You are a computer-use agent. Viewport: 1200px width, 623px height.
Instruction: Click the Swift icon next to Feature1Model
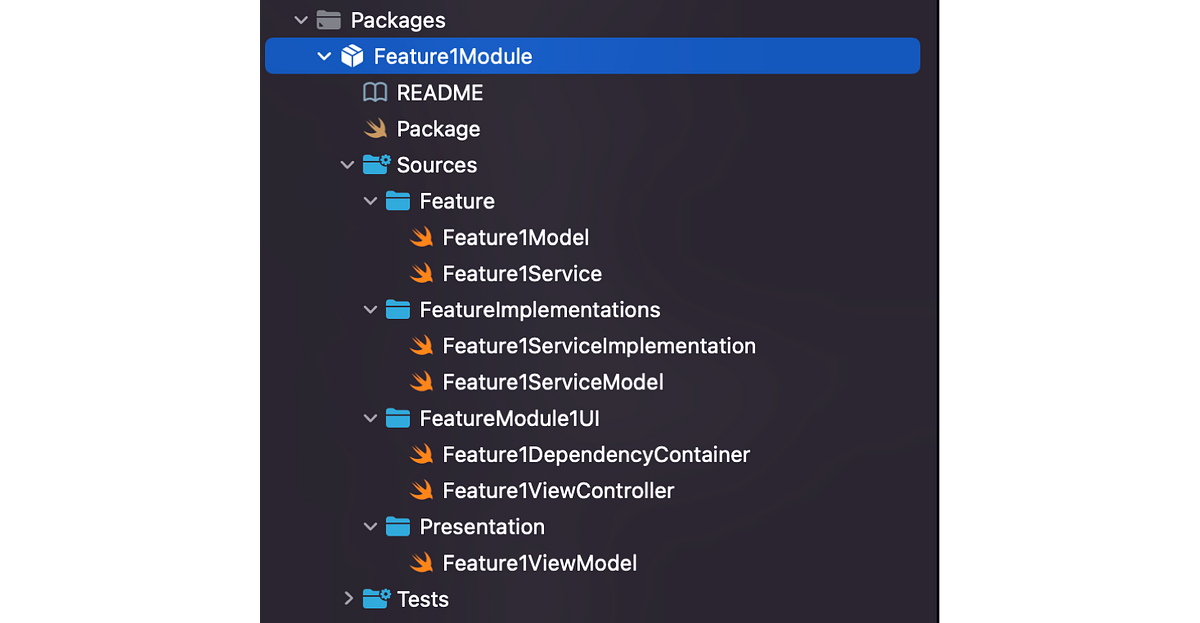421,237
